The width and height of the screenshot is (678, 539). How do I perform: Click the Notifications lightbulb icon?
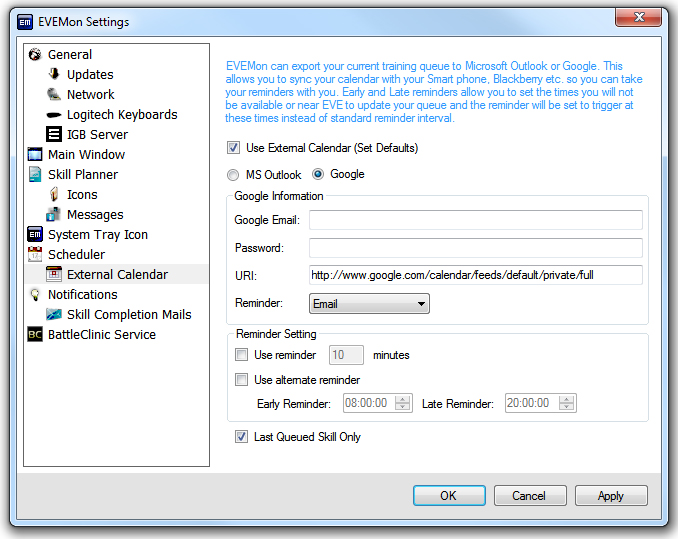tap(35, 295)
